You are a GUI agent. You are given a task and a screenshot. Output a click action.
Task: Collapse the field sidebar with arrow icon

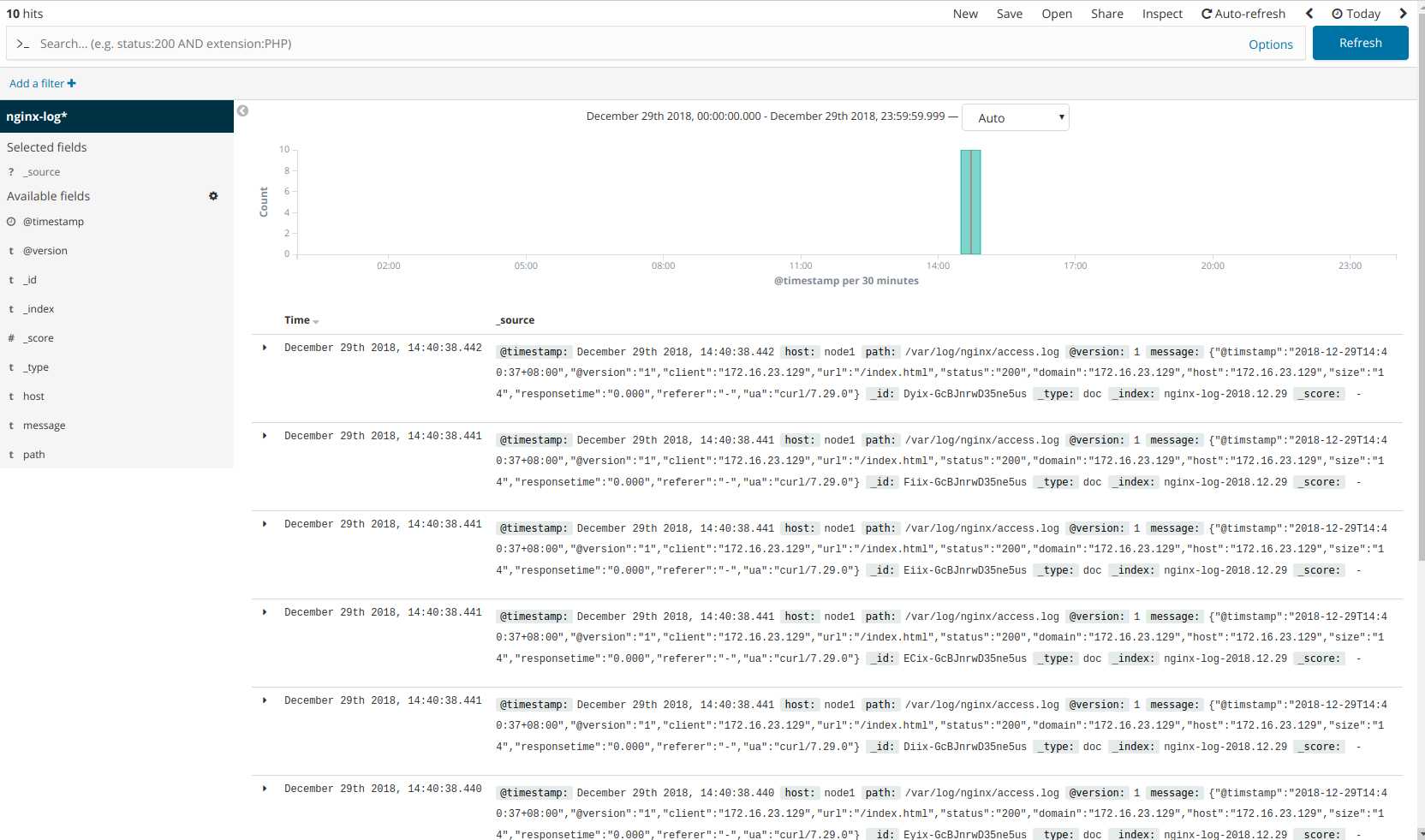pyautogui.click(x=243, y=111)
